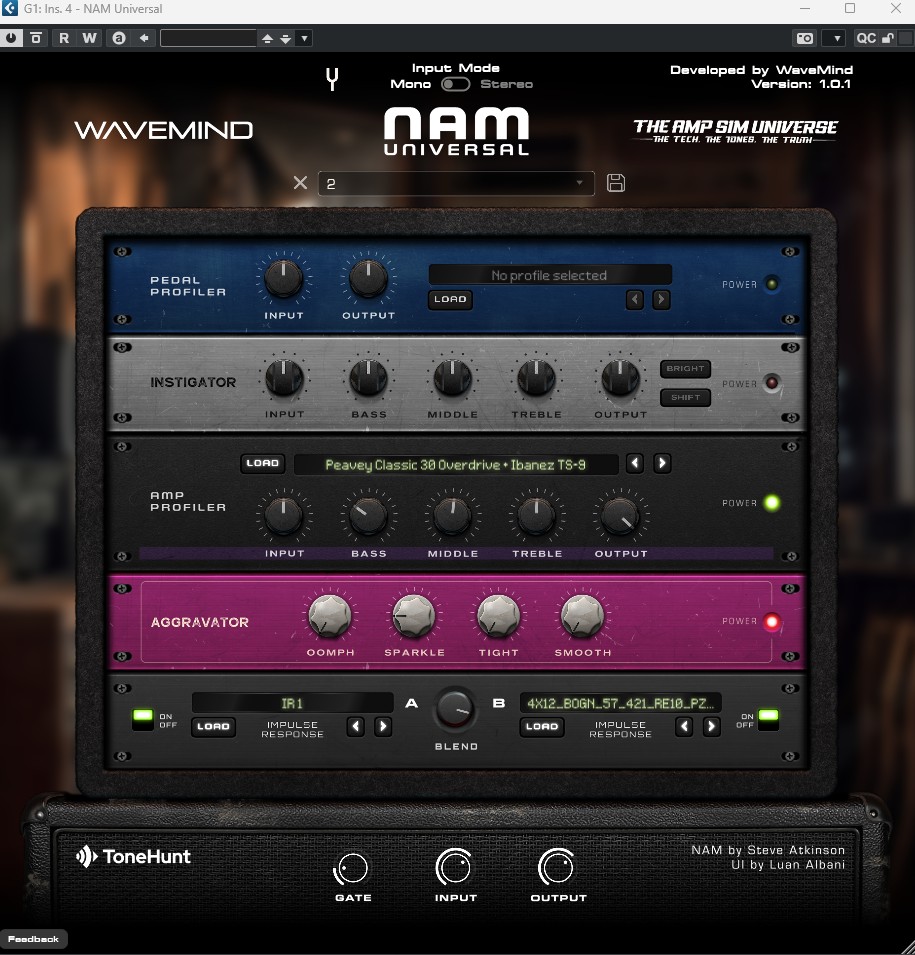
Task: Click the Feedback button
Action: coord(34,939)
